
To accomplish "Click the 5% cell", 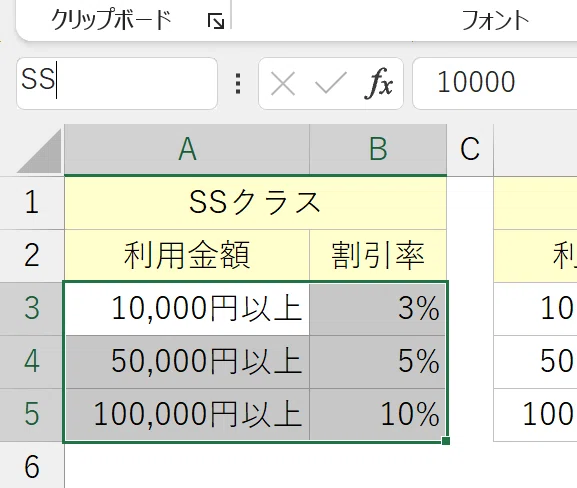I will pos(378,362).
